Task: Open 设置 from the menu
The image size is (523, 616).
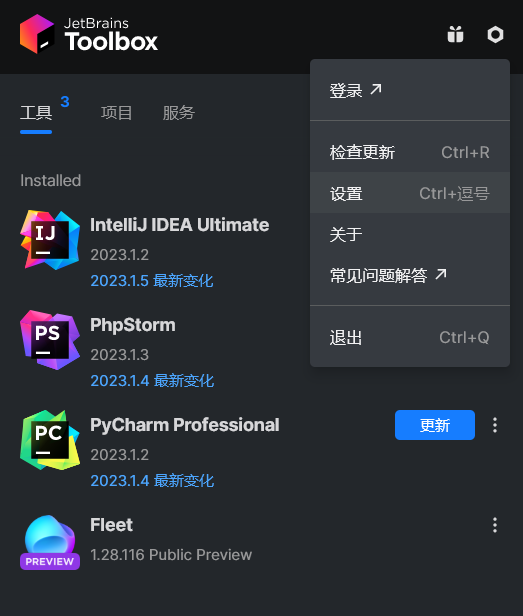Action: (x=410, y=193)
